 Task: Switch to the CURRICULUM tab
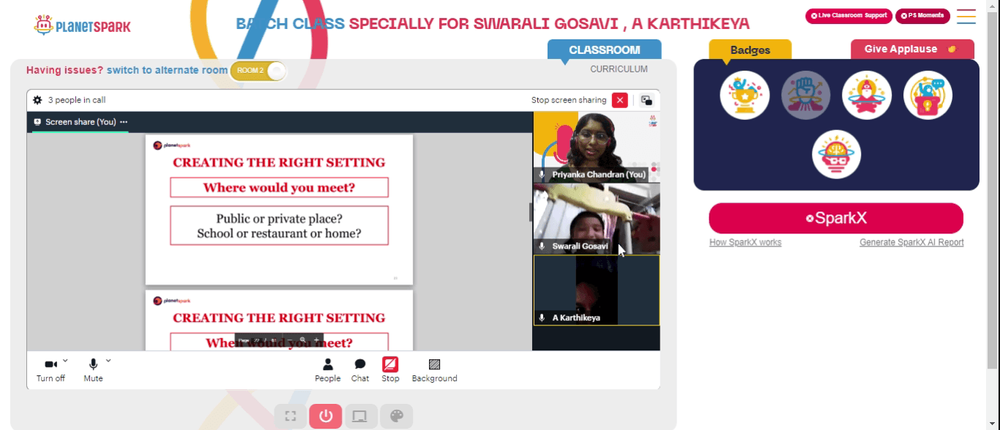coord(619,69)
